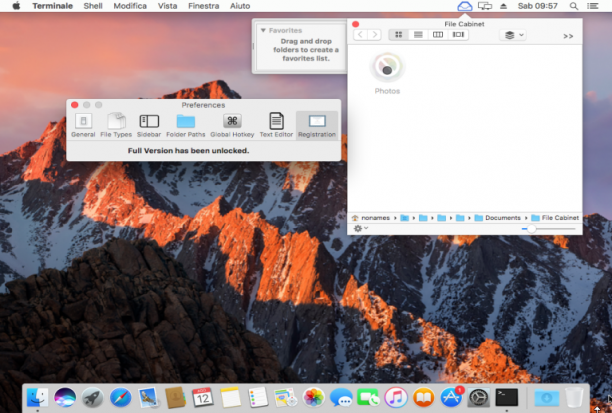Open the Text Editor preferences pane
This screenshot has height=413, width=612.
[276, 125]
